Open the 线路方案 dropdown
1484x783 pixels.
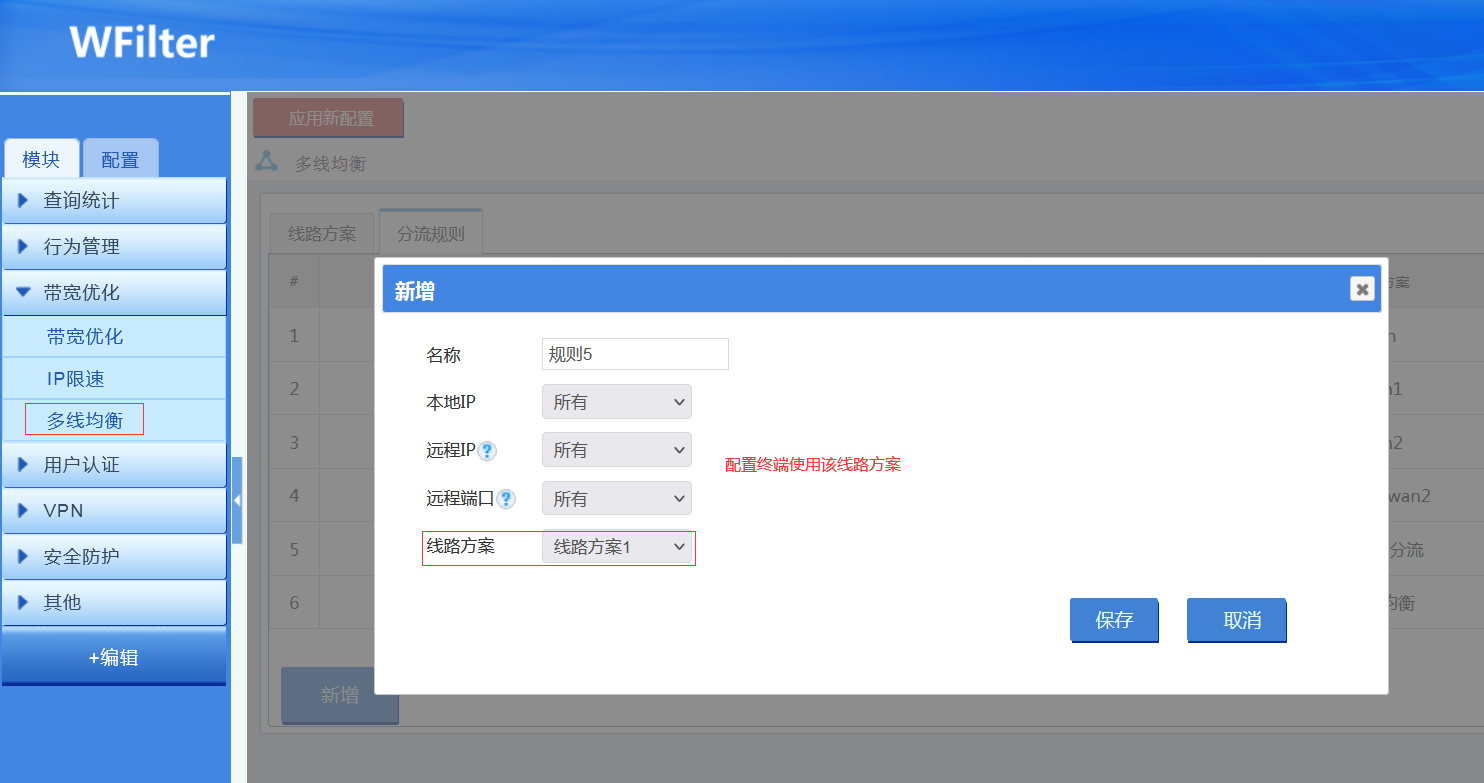click(616, 547)
